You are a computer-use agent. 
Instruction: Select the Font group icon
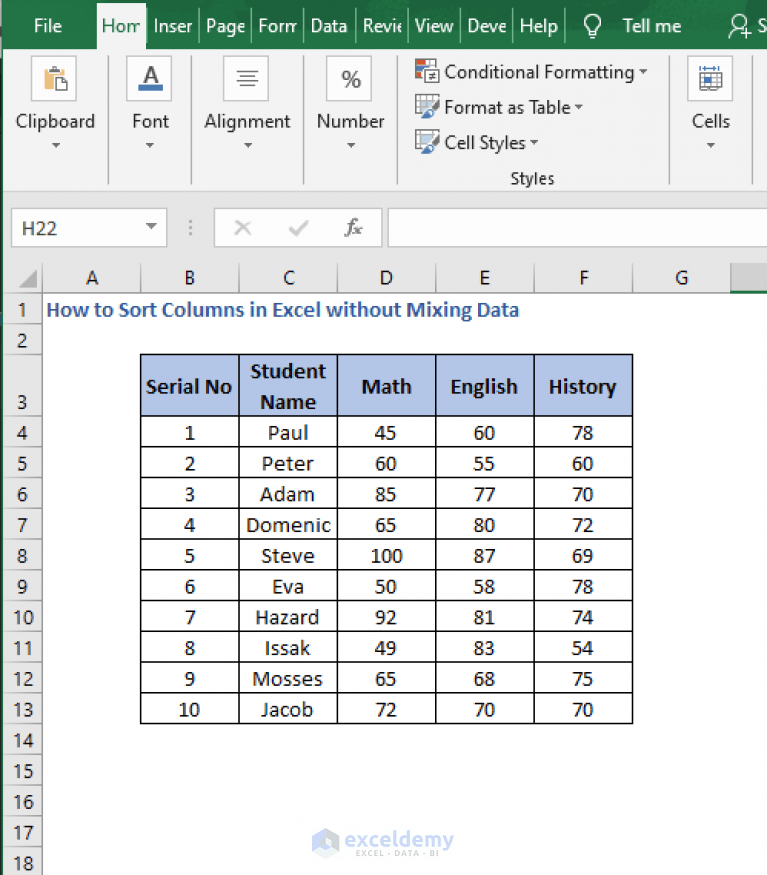coord(149,78)
